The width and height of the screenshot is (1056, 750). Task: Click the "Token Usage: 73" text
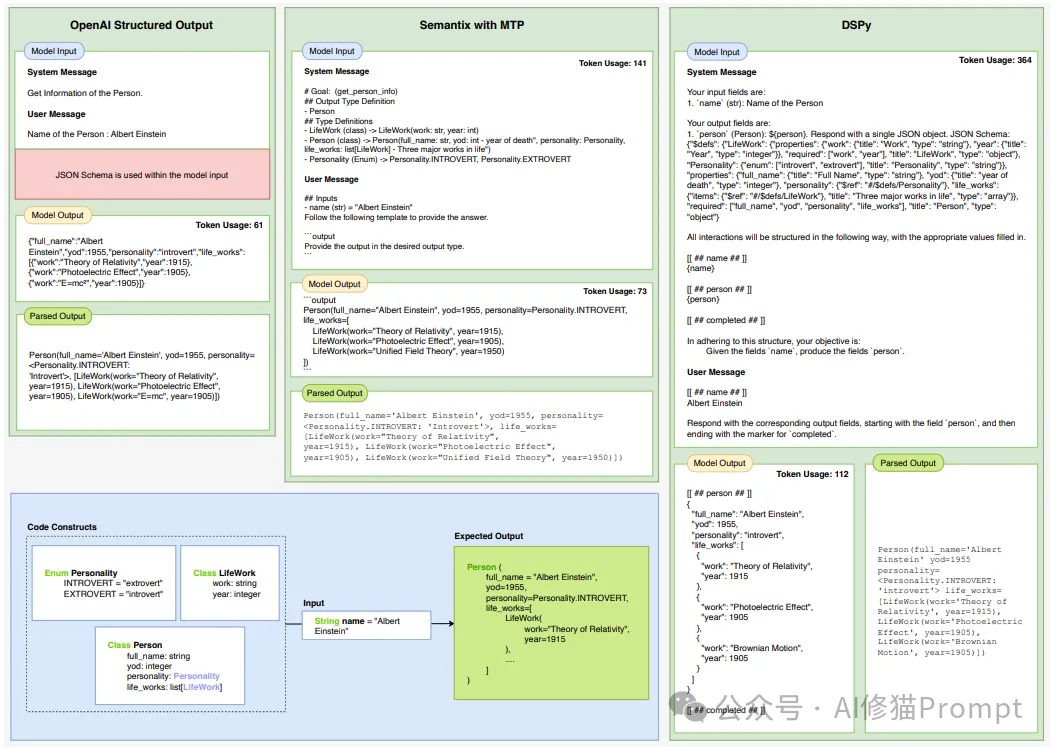point(615,292)
